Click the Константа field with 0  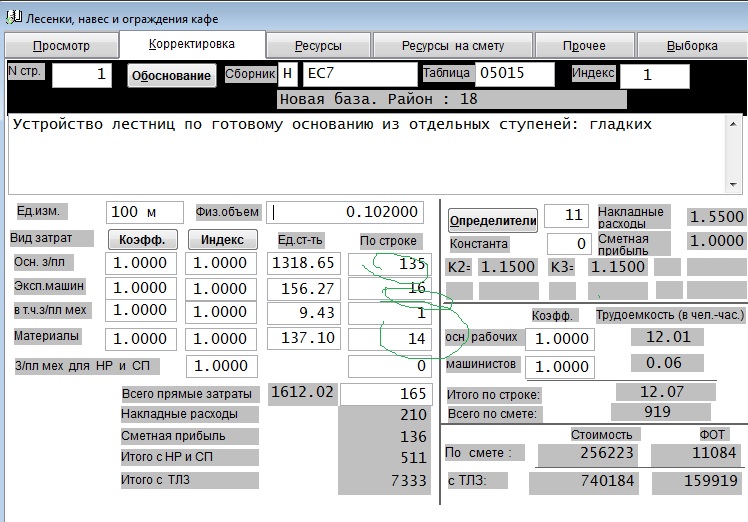point(567,244)
